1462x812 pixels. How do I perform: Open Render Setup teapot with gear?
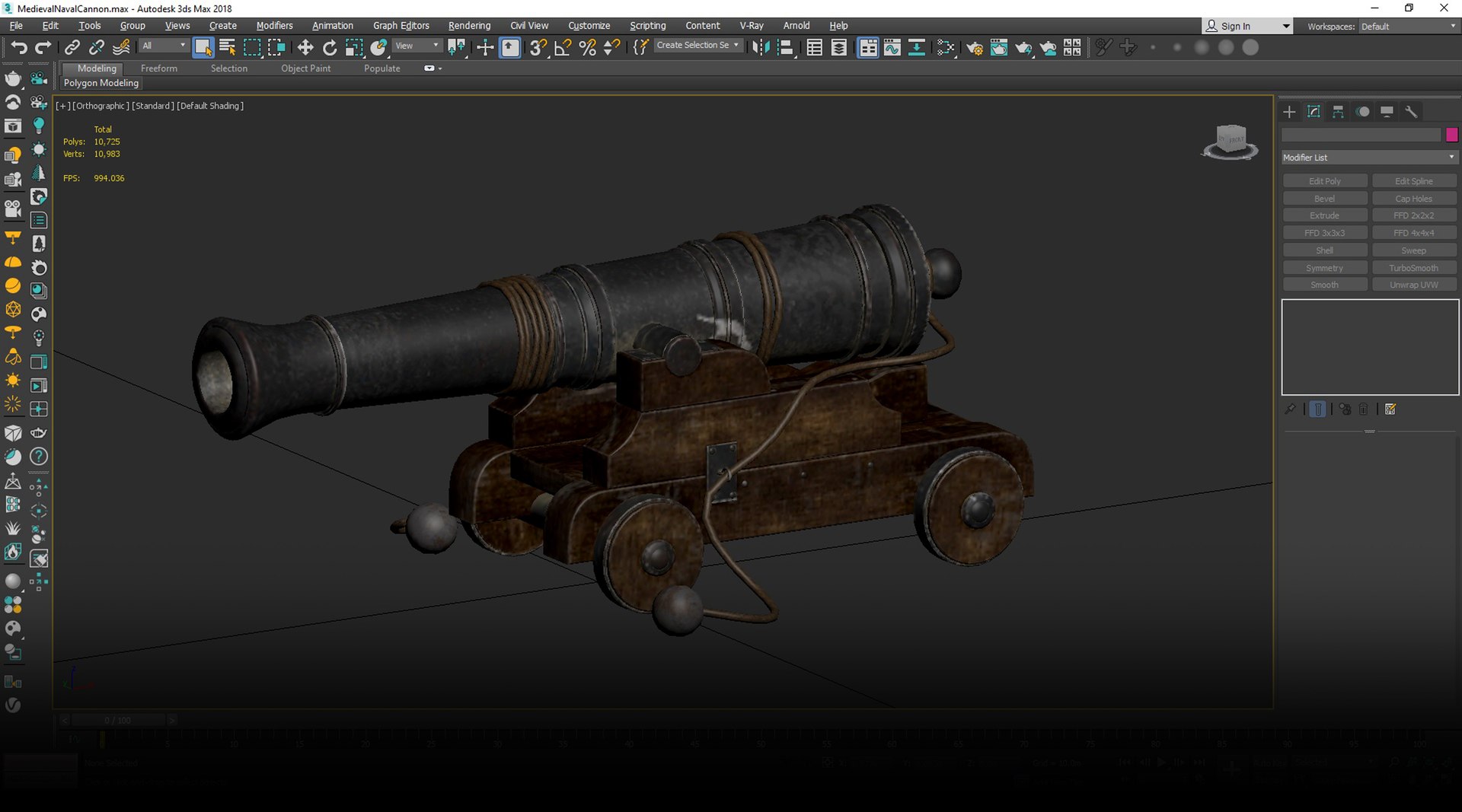(x=974, y=48)
